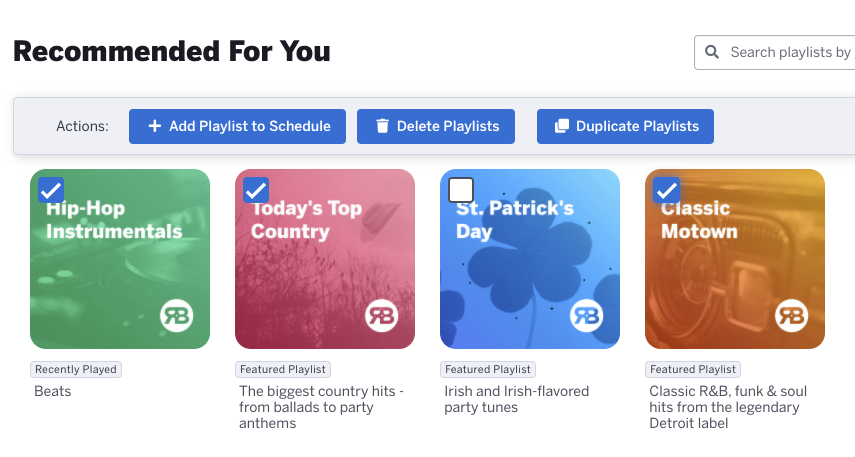855x457 pixels.
Task: Open the Hip-Hop Instrumentals playlist thumbnail
Action: 120,259
